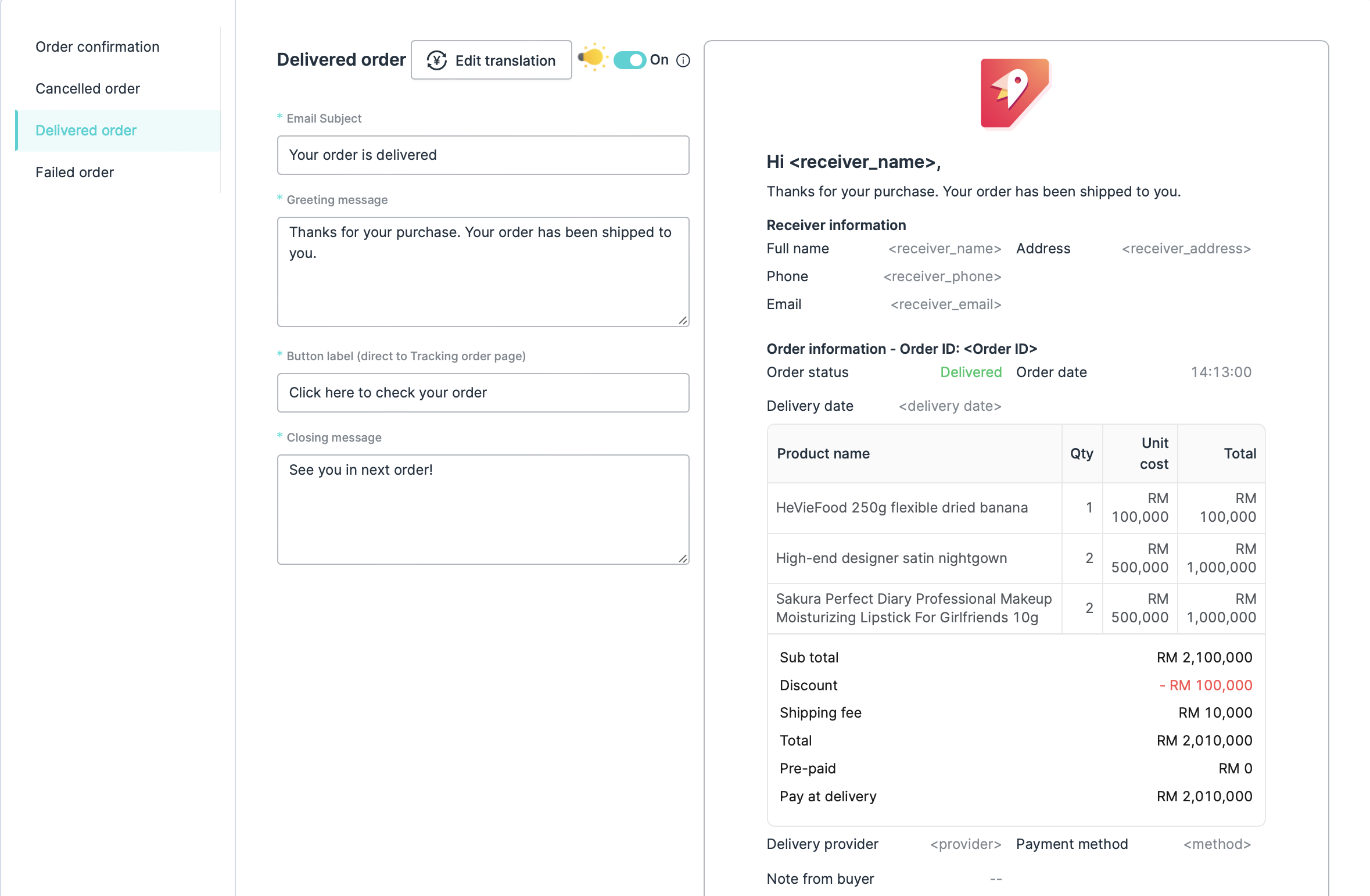Go to the Failed order section
Viewport: 1370px width, 896px height.
(74, 172)
